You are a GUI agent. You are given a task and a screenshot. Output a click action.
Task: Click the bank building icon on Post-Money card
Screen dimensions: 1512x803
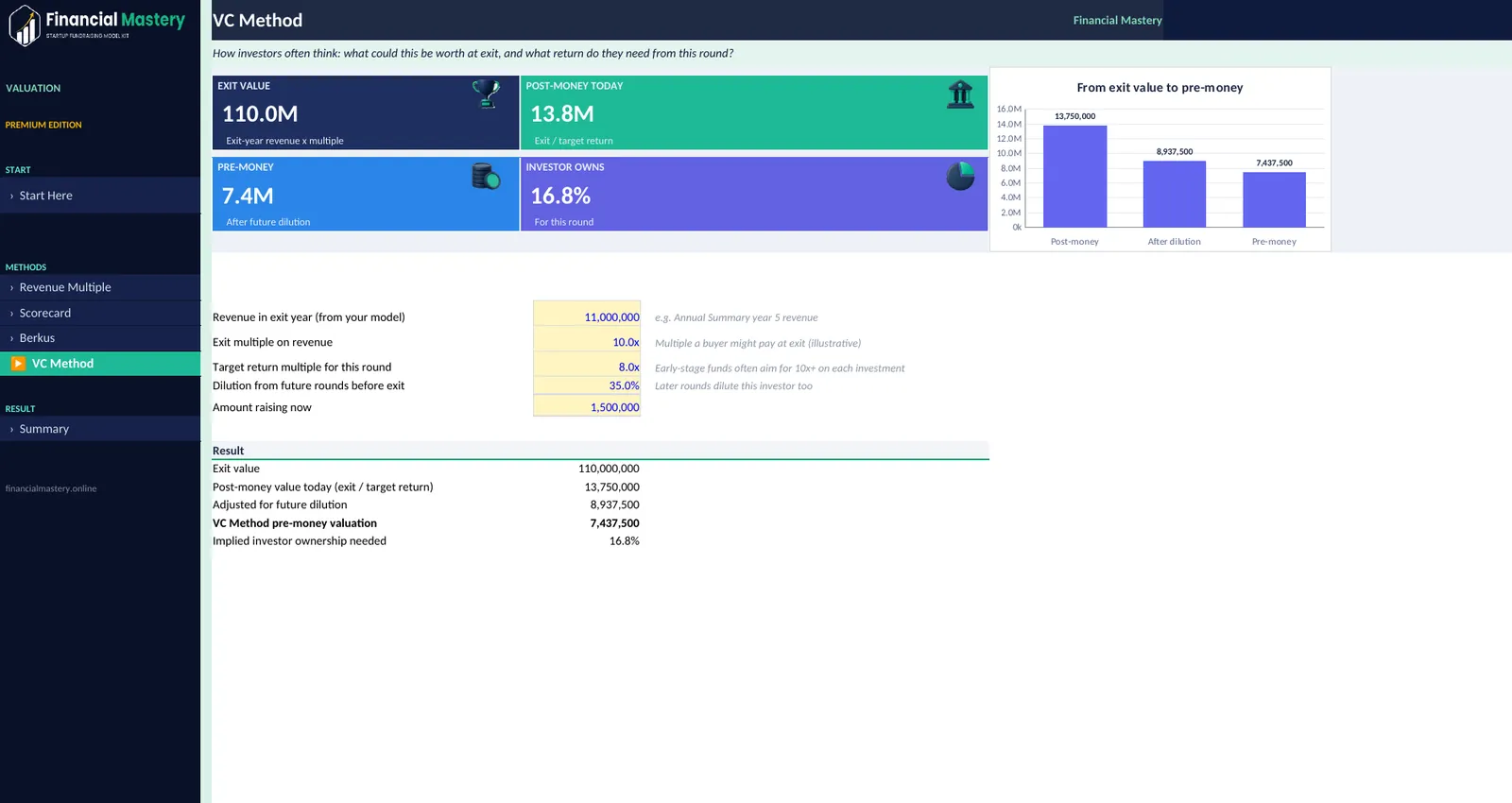(x=960, y=94)
